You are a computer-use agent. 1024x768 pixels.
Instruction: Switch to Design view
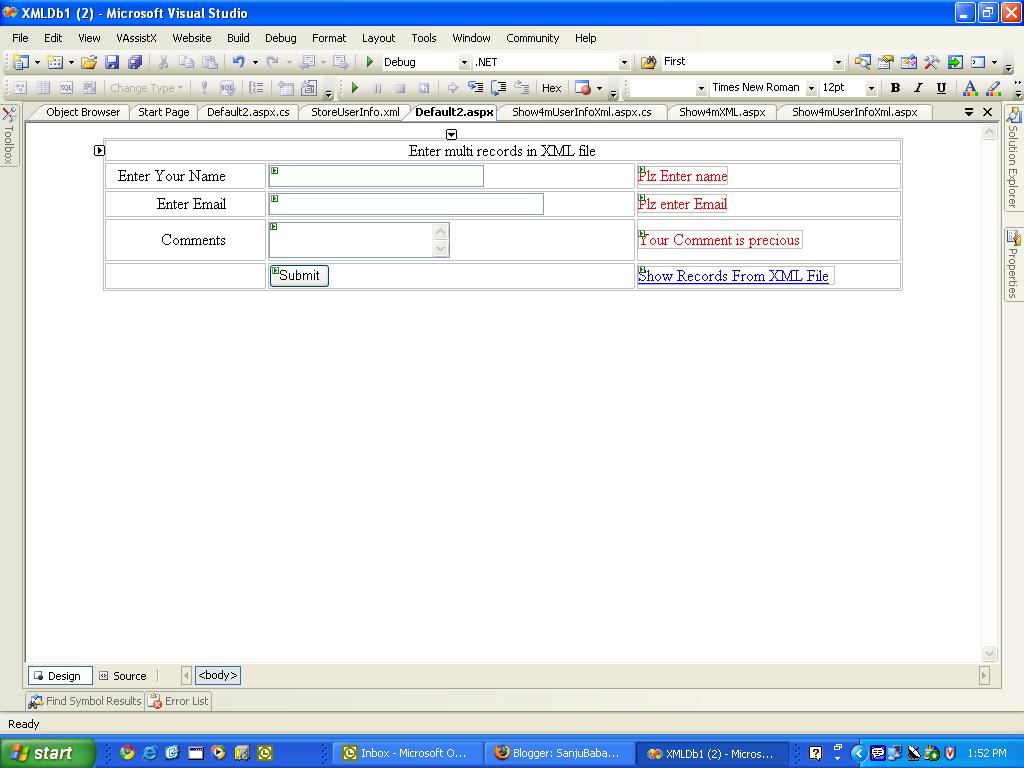(x=59, y=676)
